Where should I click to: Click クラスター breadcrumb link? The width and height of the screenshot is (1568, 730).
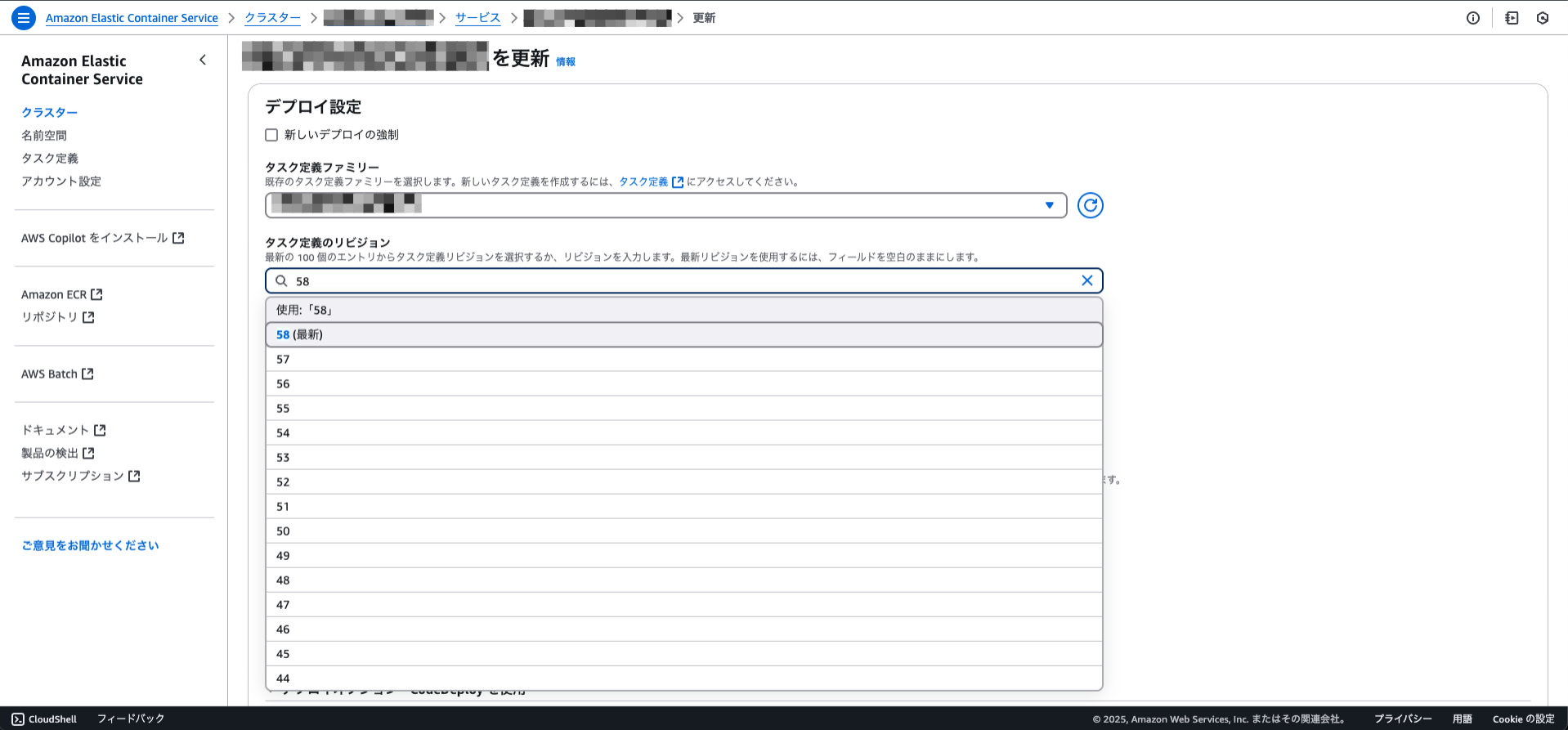tap(272, 18)
